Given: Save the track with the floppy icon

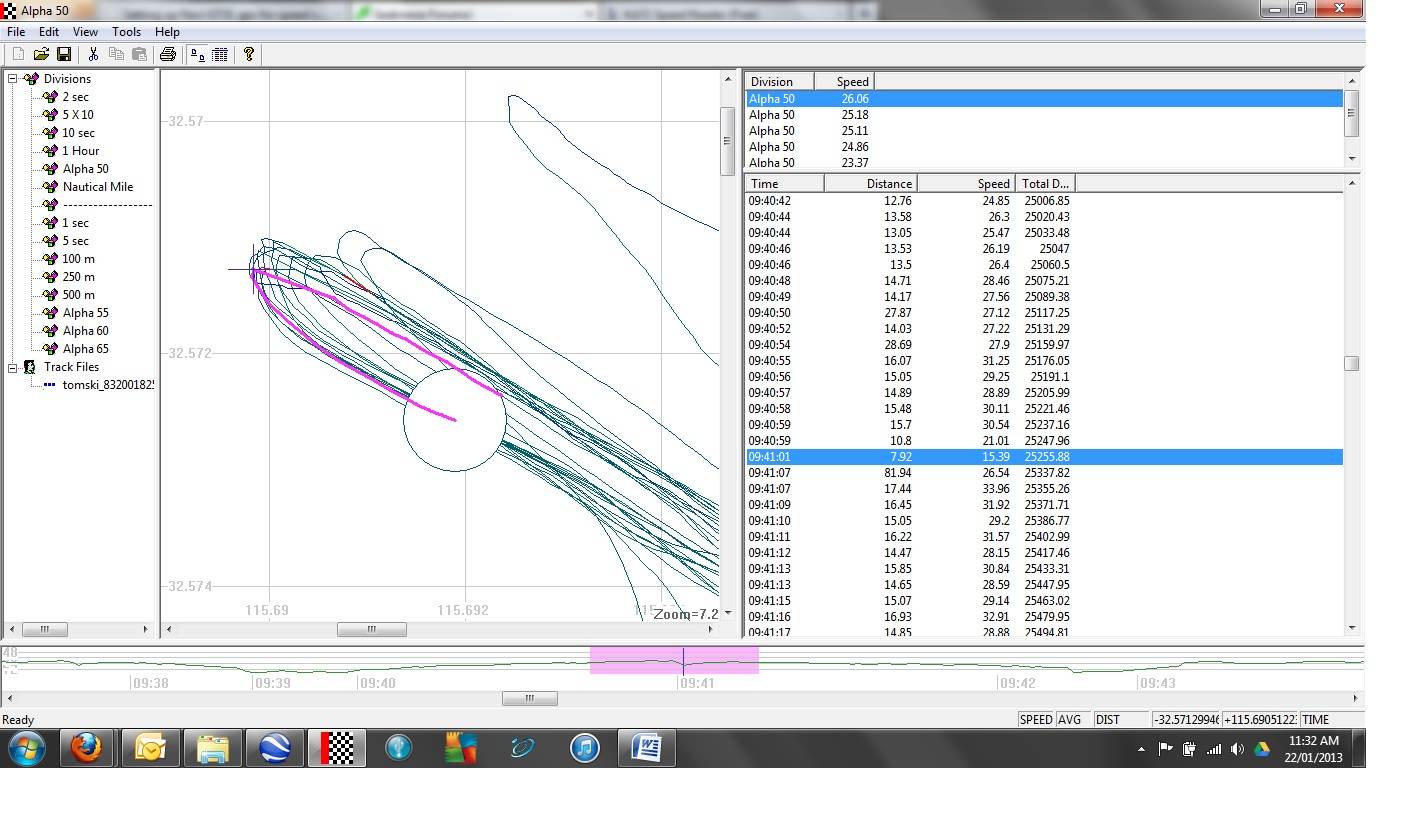Looking at the screenshot, I should [x=63, y=54].
